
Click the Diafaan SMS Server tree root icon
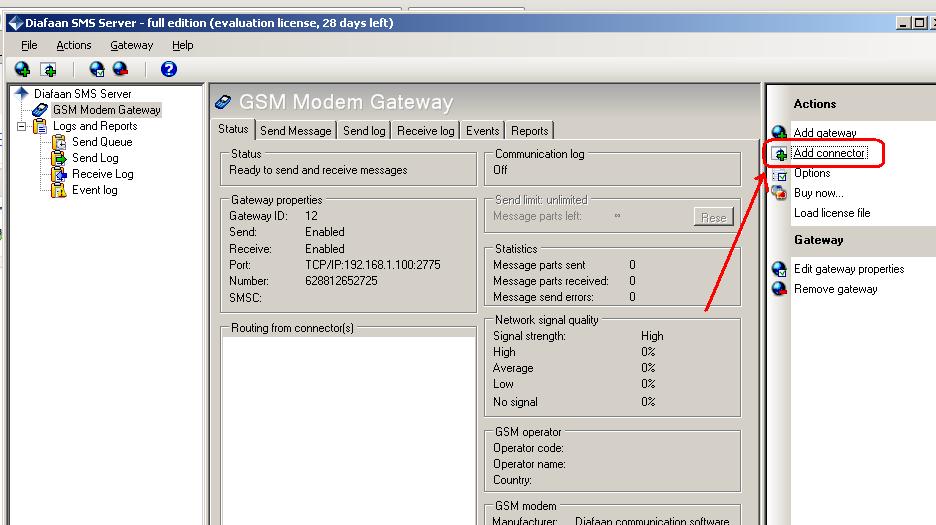(22, 93)
